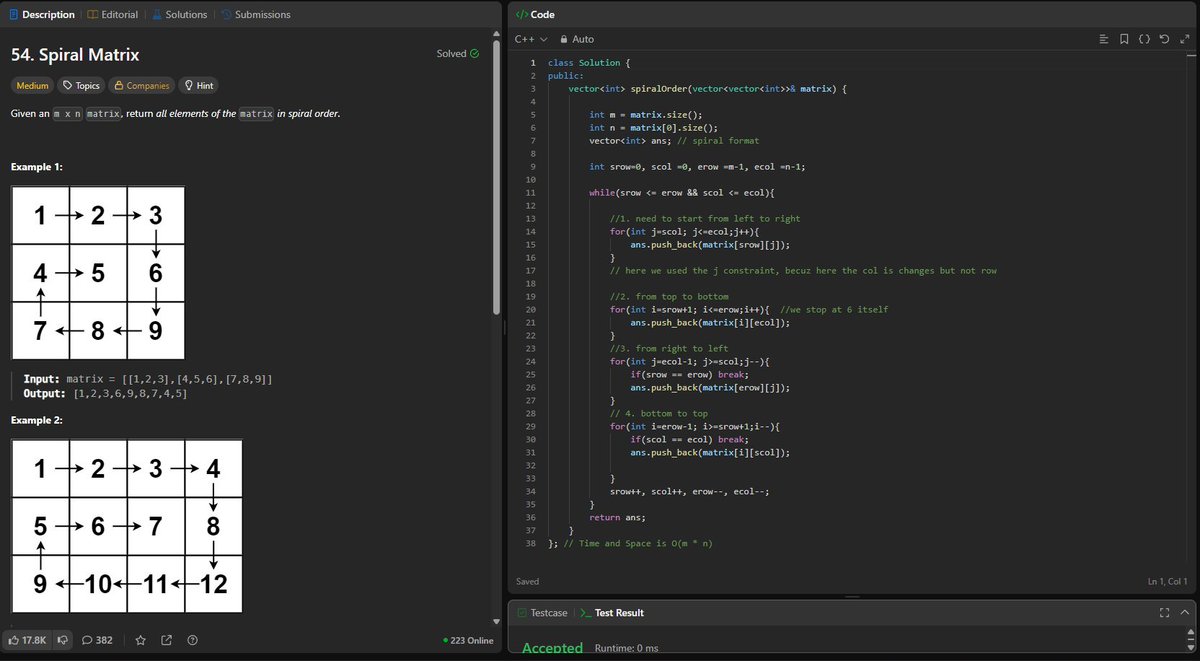Click the Accepted result text
Screen dimensions: 1200x661
552,649
